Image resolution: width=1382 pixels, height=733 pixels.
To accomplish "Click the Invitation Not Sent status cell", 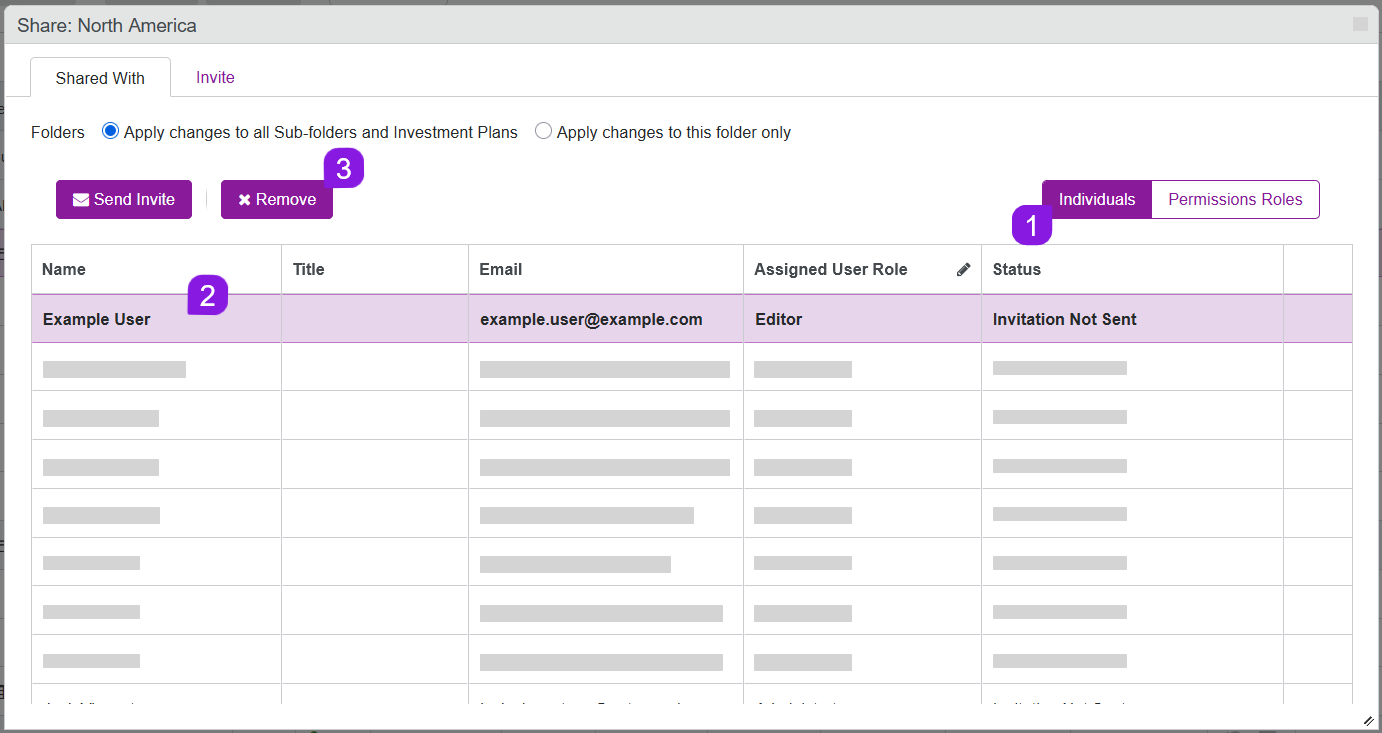I will 1132,319.
